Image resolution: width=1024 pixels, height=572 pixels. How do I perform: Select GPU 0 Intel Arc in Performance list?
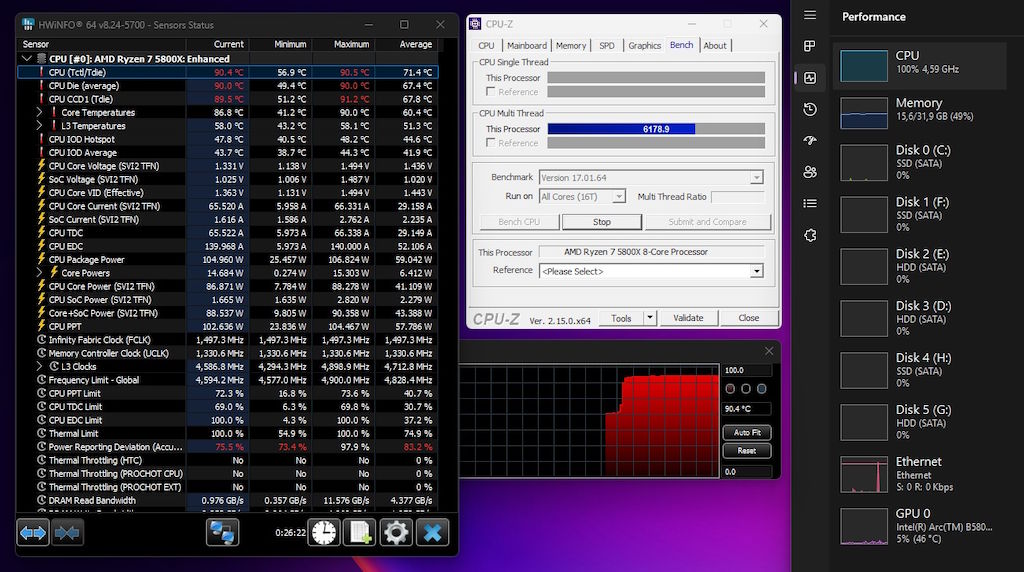point(920,526)
